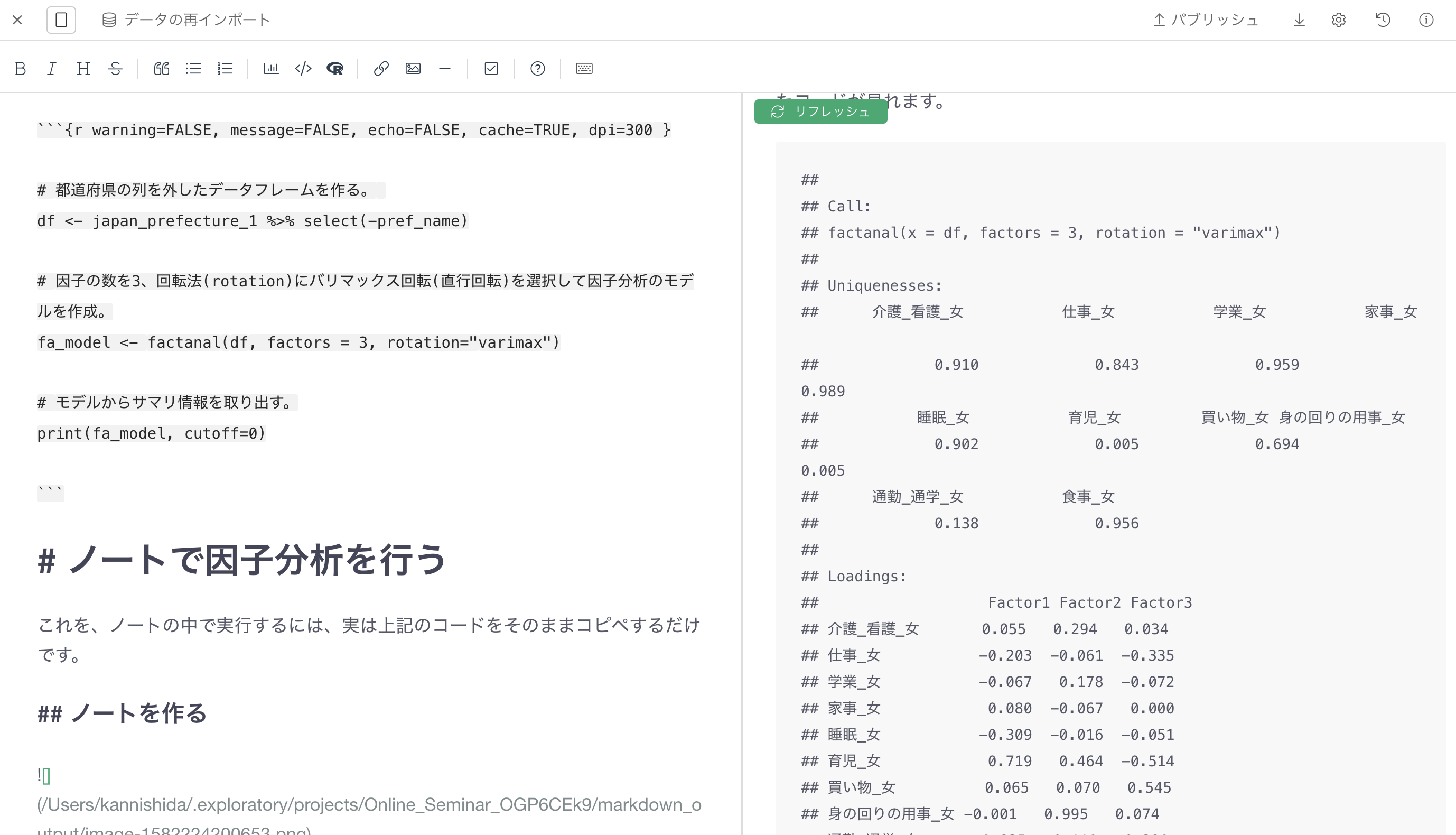
Task: Open データの再インポート data re-import
Action: click(x=186, y=20)
